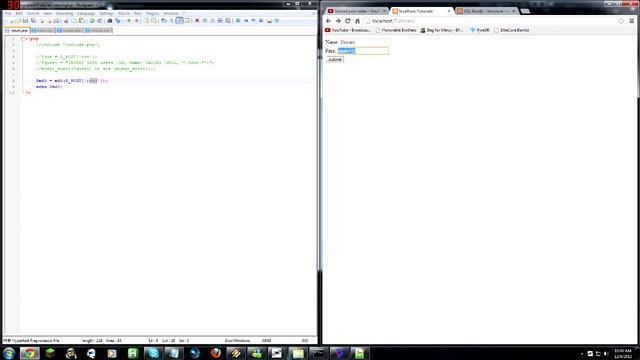Open the Chrome menu button
This screenshot has width=640, height=360.
point(631,21)
